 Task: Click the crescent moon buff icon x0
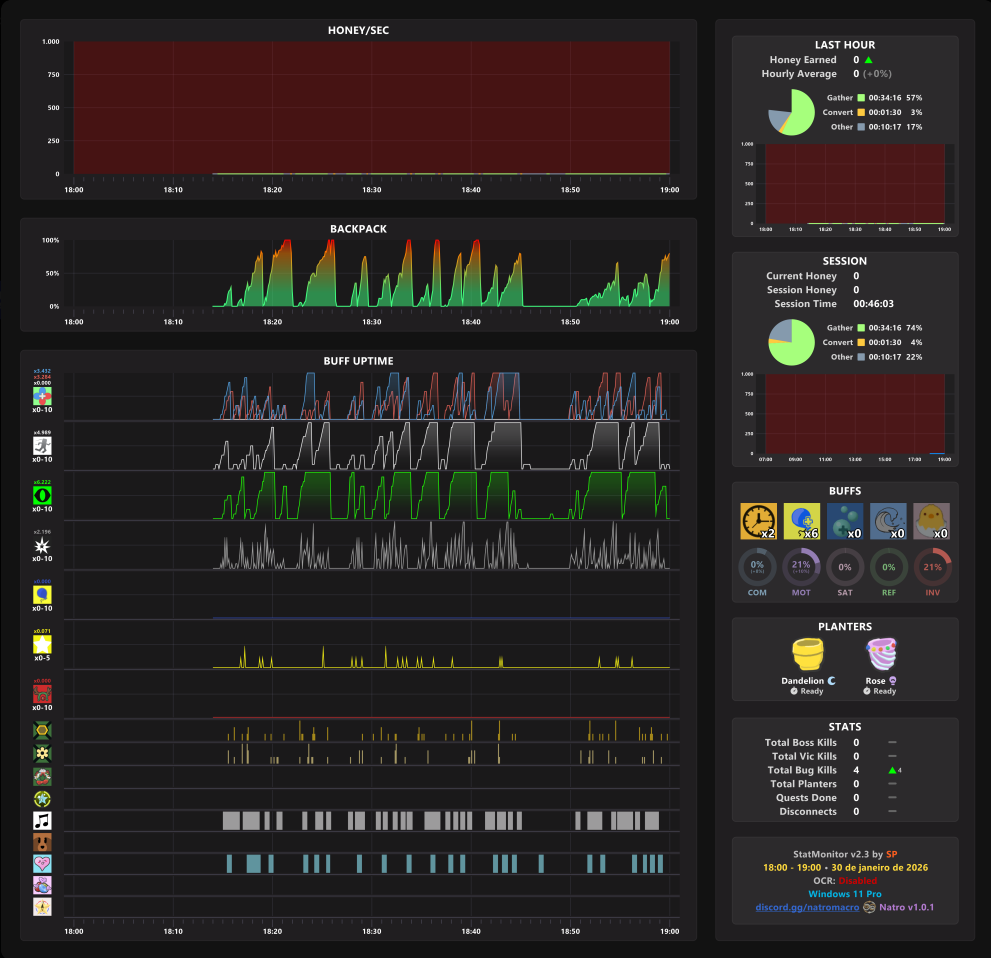[888, 521]
